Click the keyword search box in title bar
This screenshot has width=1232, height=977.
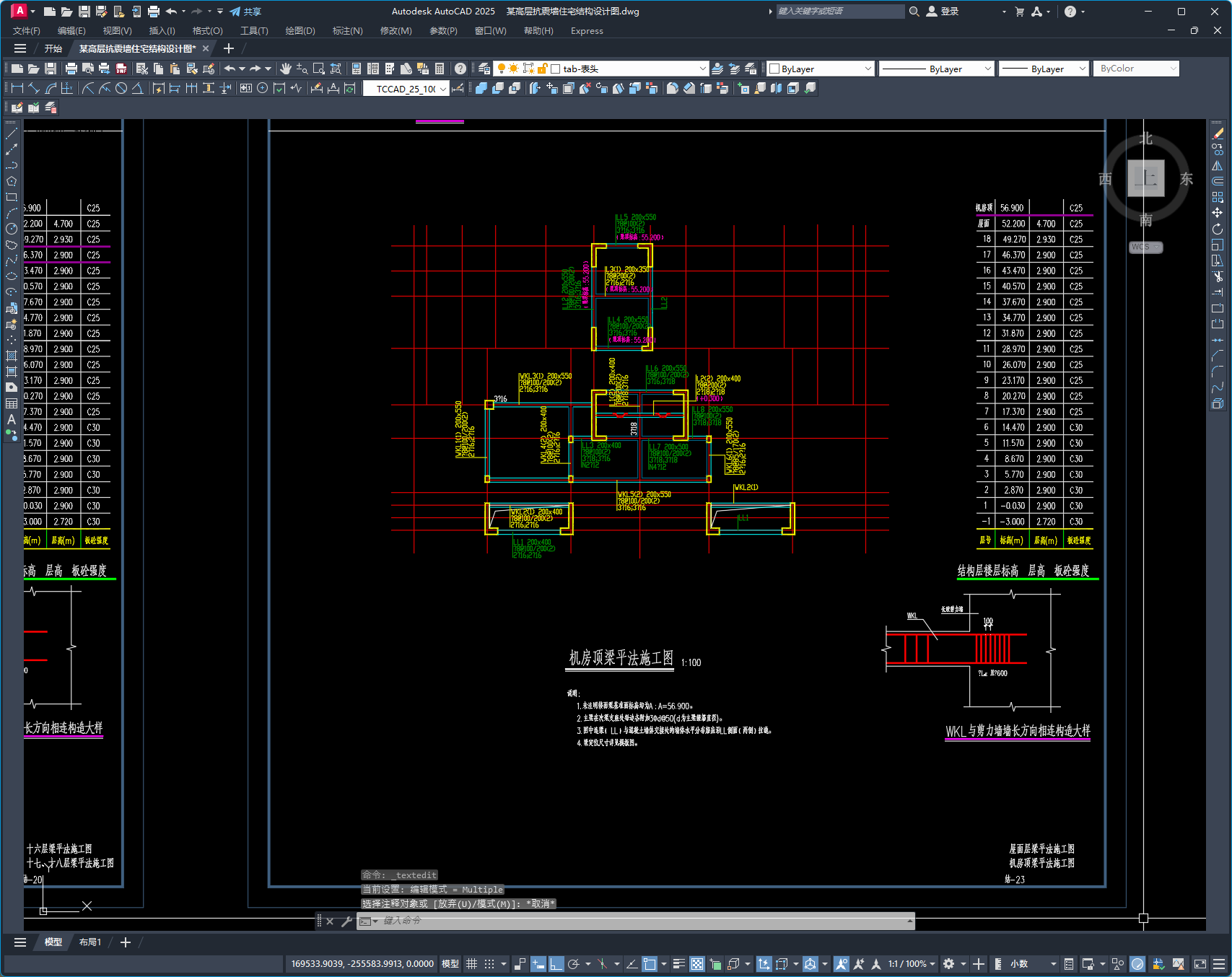click(839, 12)
